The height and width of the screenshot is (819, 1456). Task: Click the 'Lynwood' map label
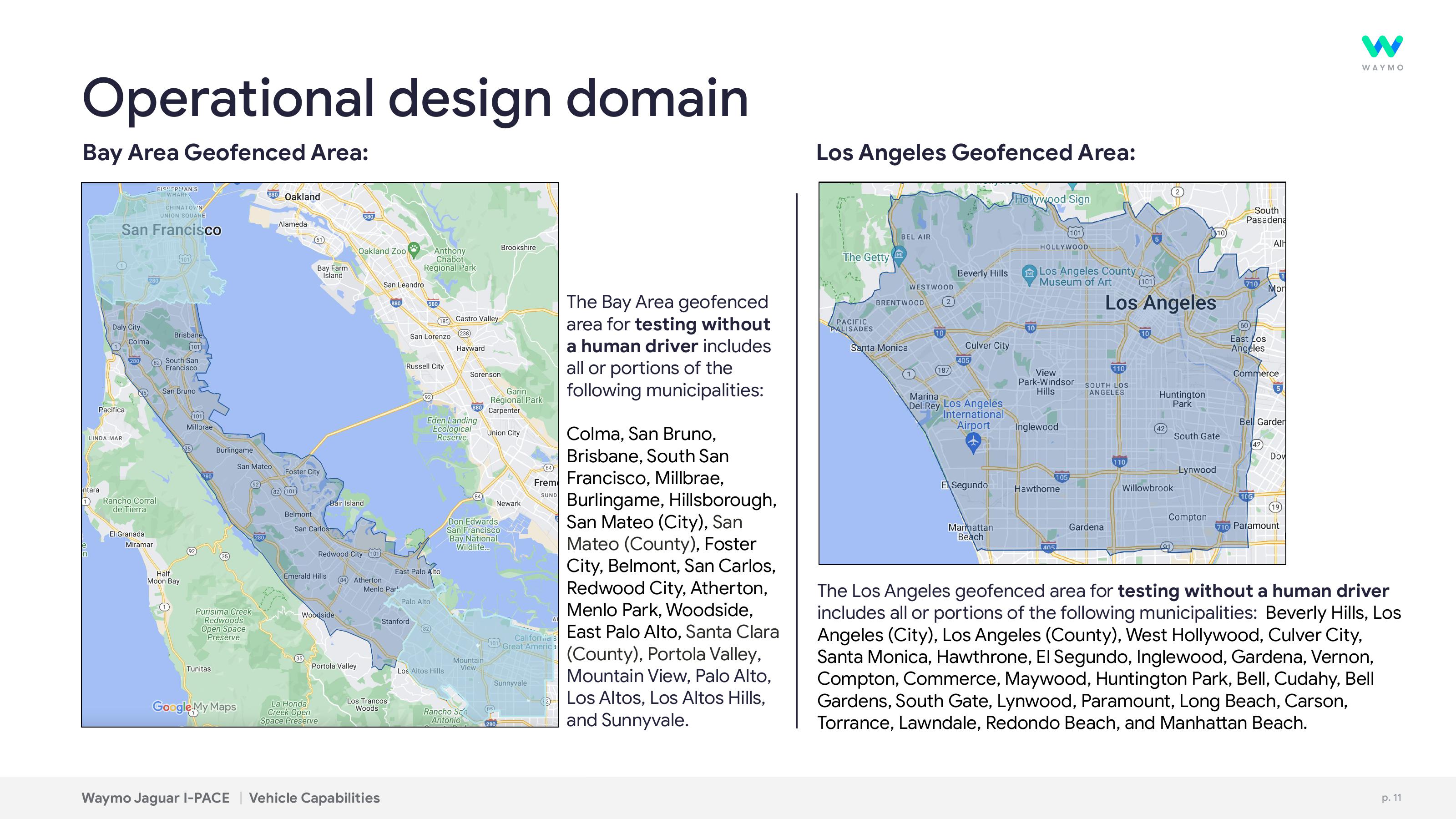[x=1197, y=470]
